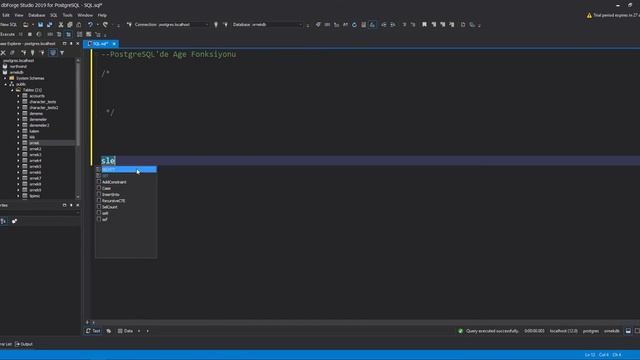Select the ornekdb database node
This screenshot has width=640, height=360.
point(16,72)
